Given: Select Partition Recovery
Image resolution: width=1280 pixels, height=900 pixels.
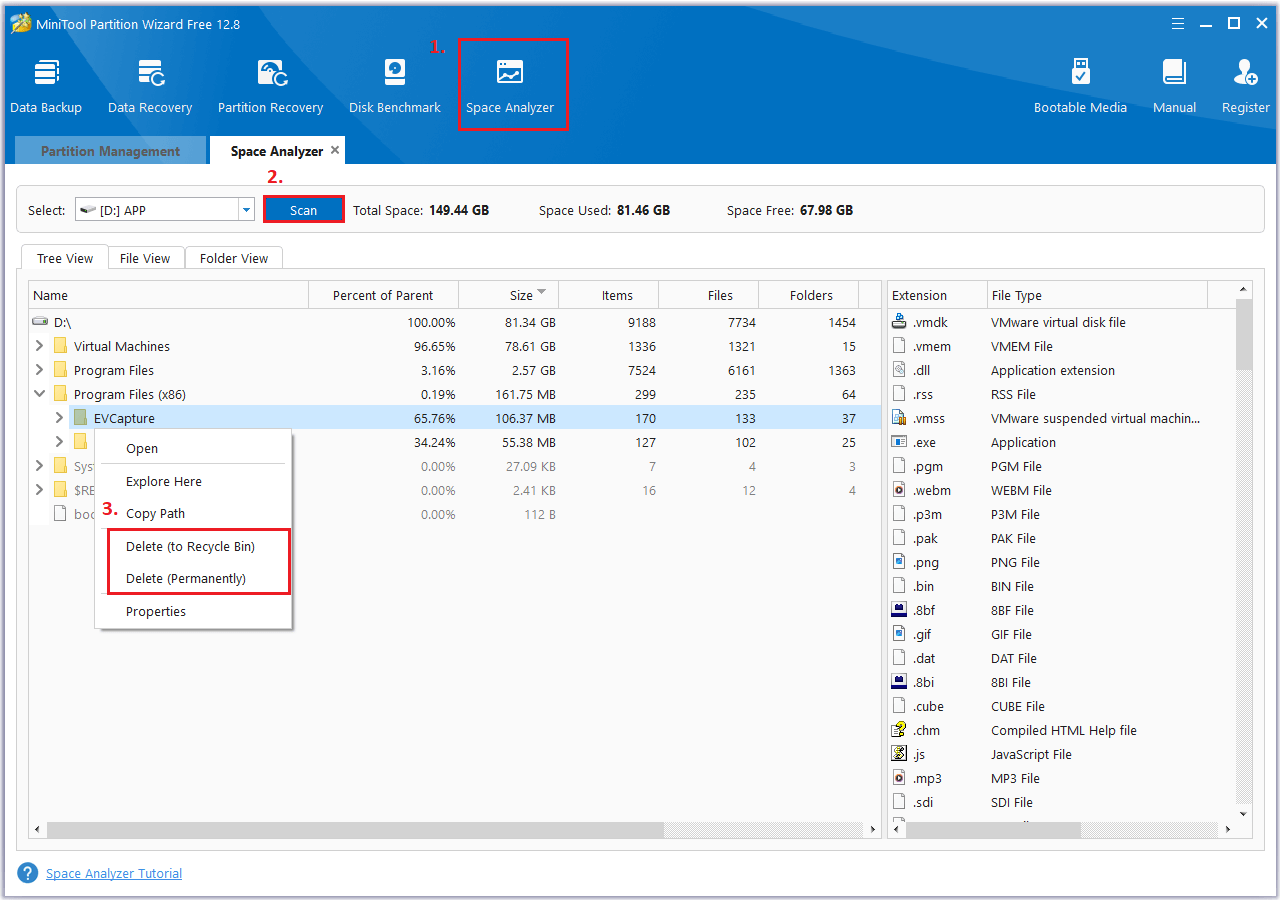Looking at the screenshot, I should pos(270,84).
